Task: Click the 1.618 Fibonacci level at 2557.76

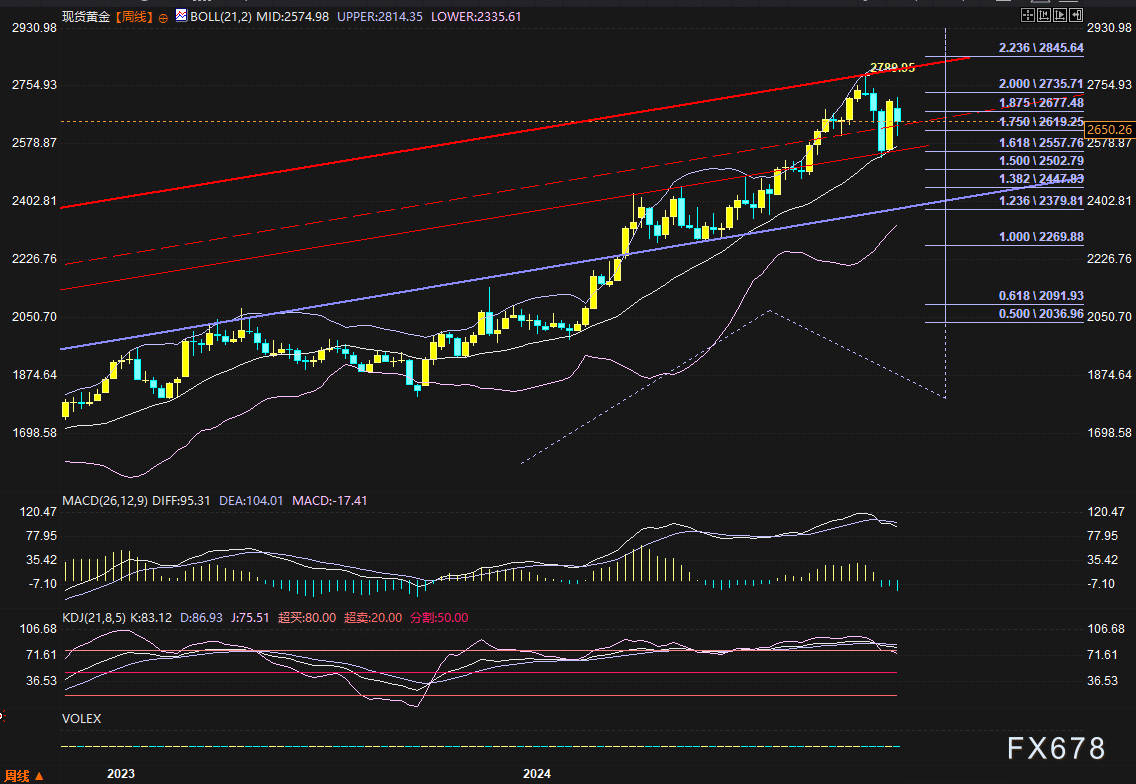Action: point(1040,142)
